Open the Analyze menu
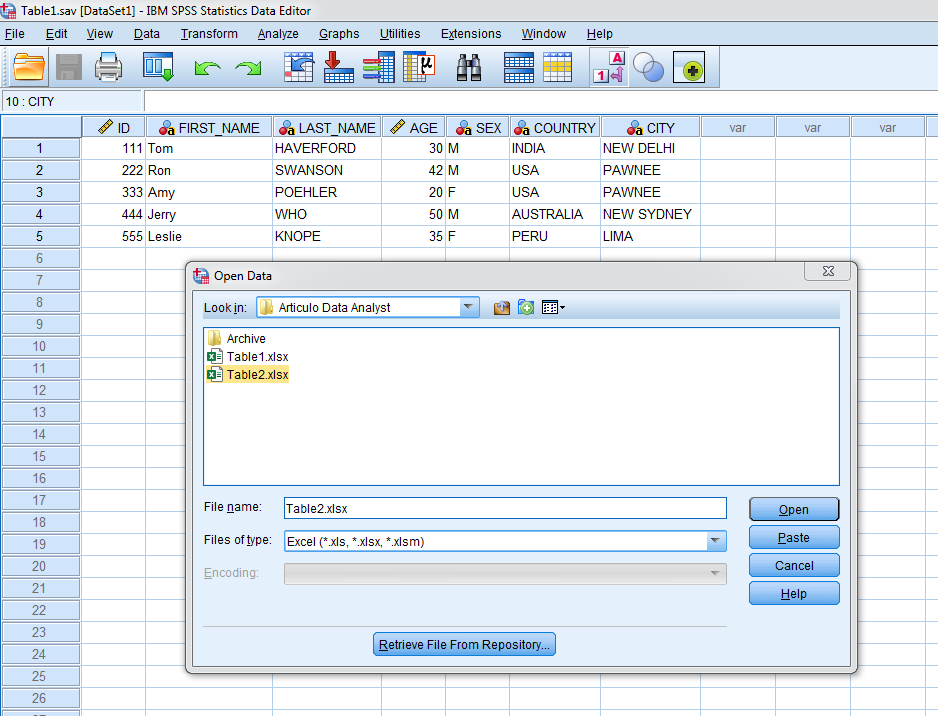Screen dimensions: 938x716 click(x=278, y=34)
